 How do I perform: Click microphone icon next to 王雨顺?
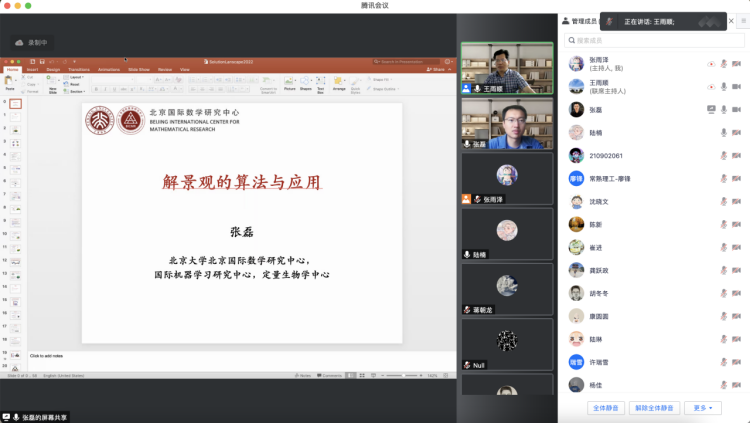723,86
